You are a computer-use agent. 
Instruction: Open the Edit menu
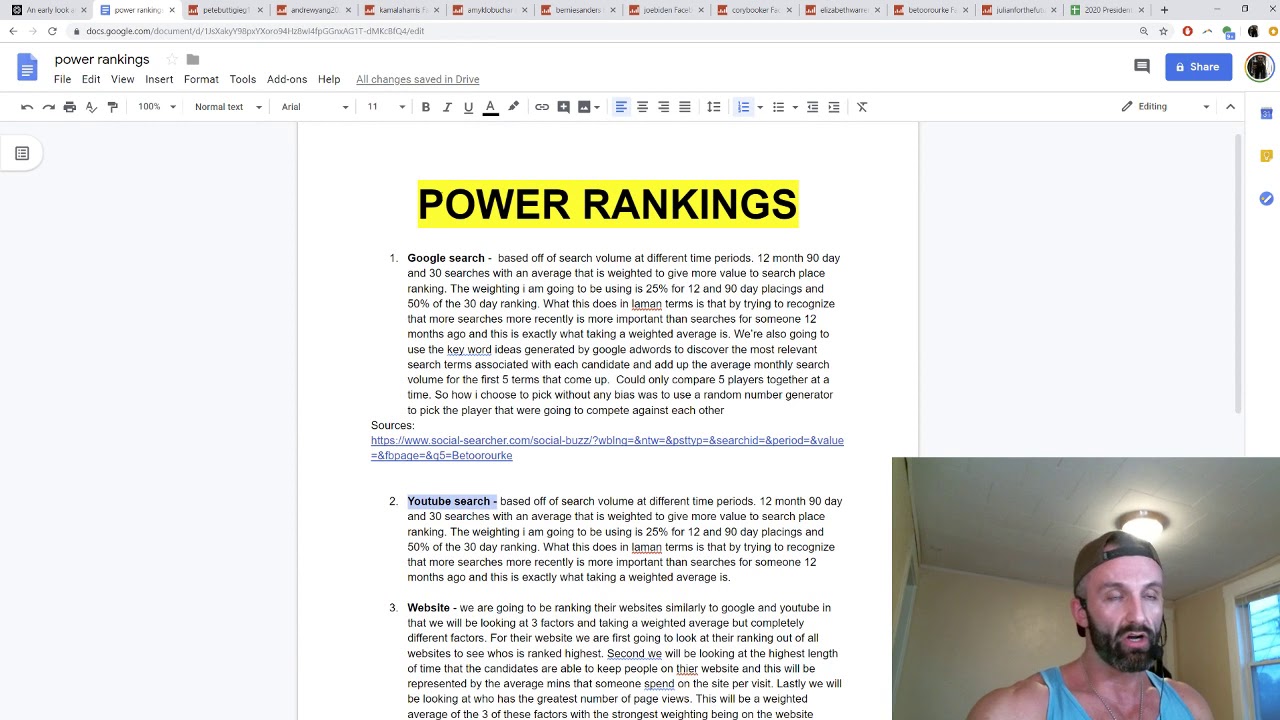click(91, 80)
